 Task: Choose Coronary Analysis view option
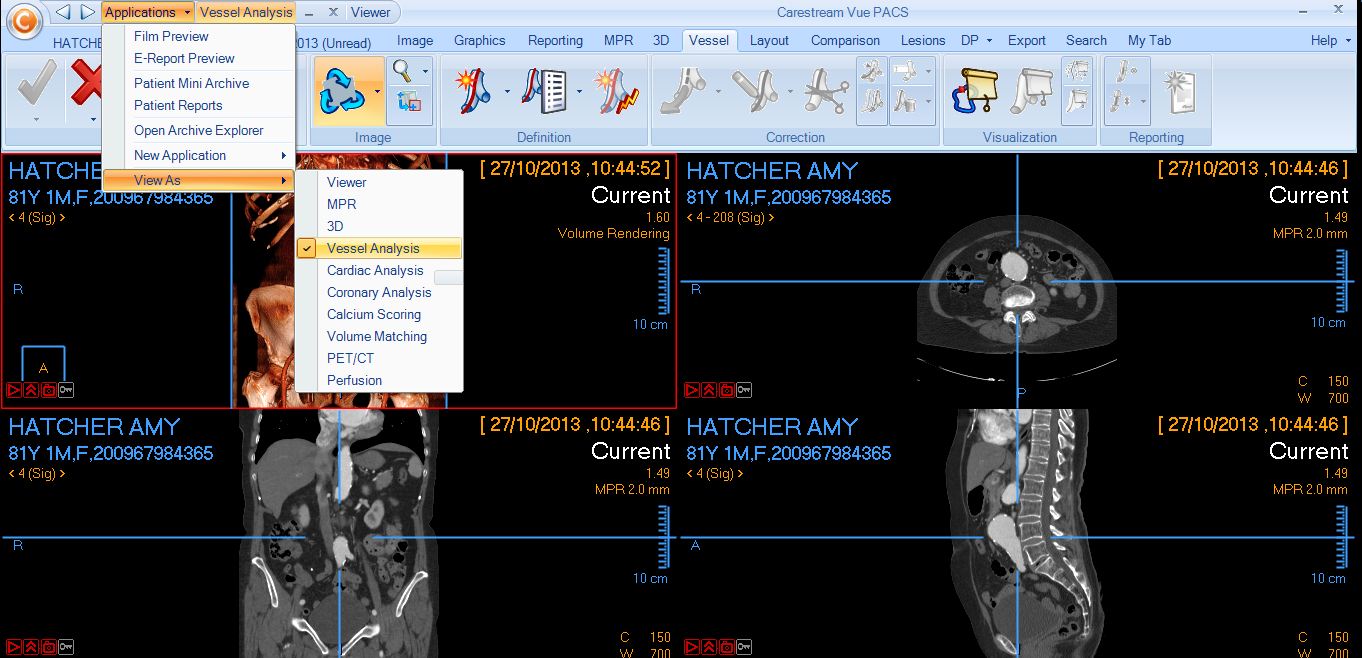[x=380, y=292]
